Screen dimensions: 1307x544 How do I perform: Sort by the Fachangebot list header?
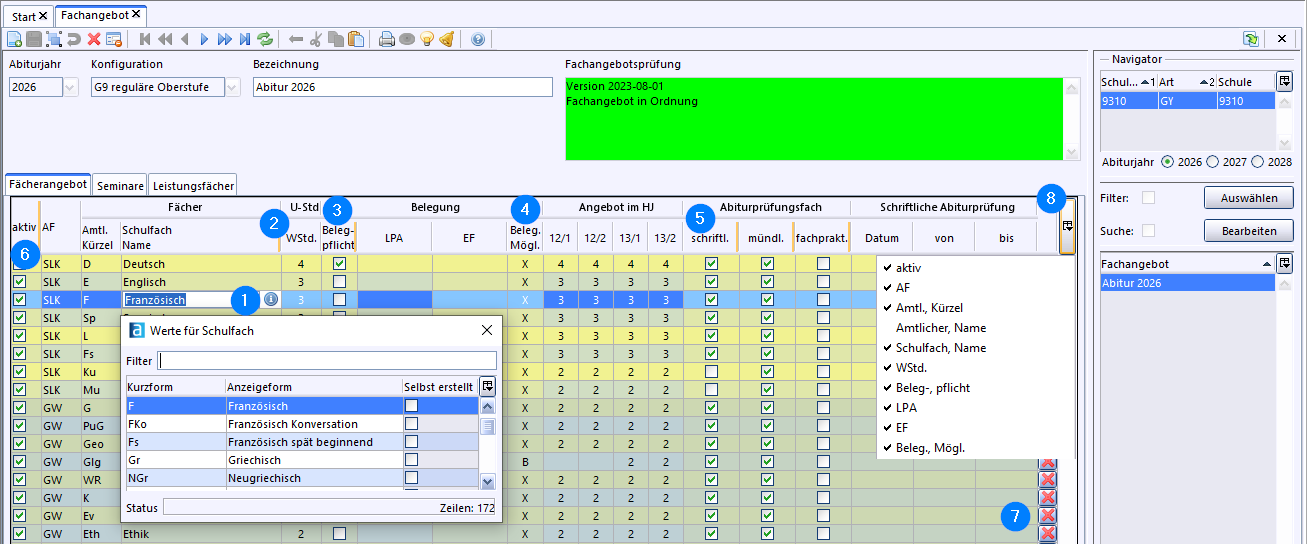coord(1188,264)
